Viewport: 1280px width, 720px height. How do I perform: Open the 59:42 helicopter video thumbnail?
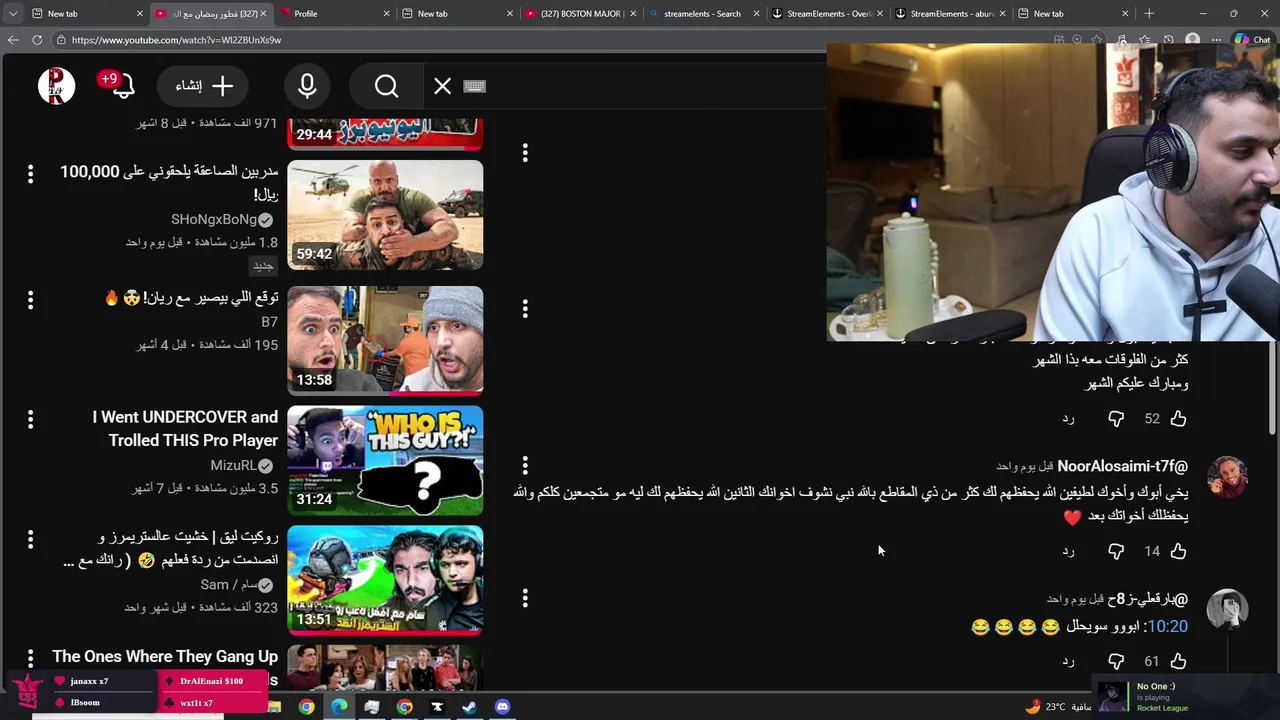(x=385, y=215)
